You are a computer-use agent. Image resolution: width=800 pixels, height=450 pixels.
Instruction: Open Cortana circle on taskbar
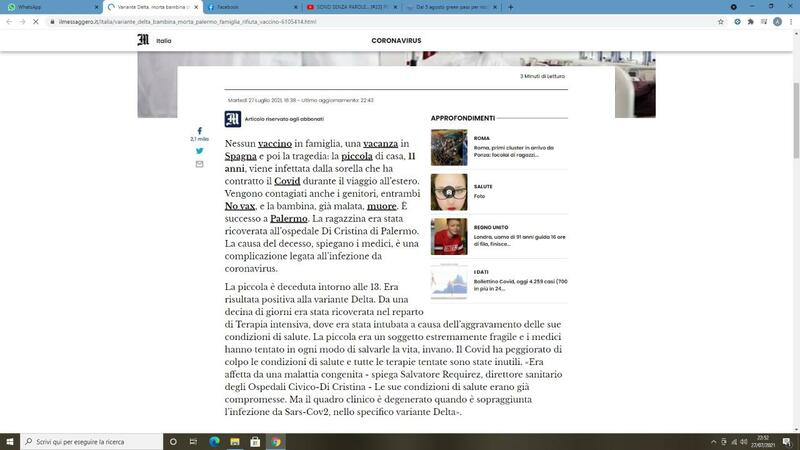(173, 441)
